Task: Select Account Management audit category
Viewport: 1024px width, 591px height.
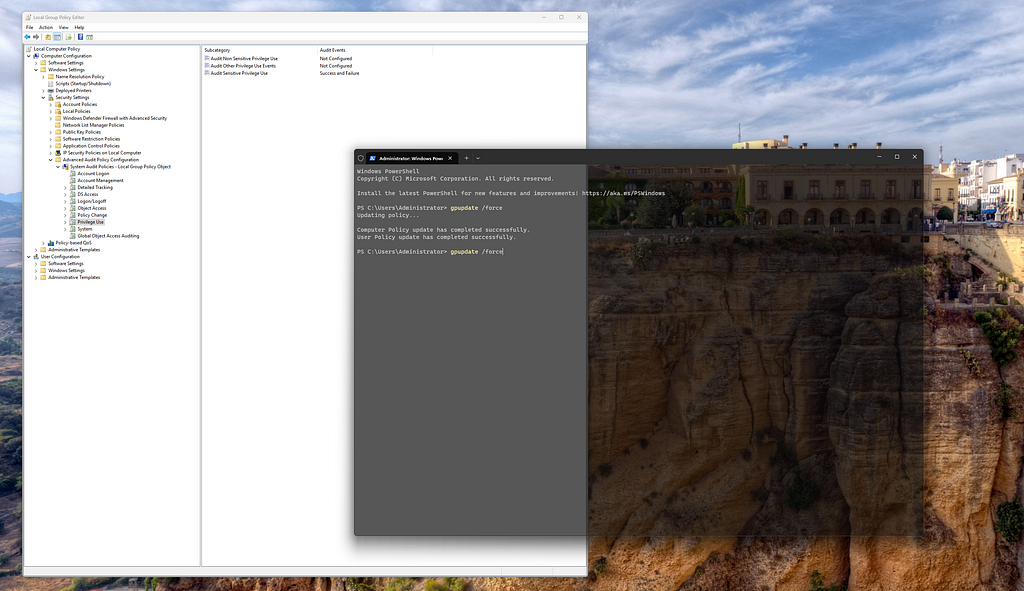Action: point(100,180)
